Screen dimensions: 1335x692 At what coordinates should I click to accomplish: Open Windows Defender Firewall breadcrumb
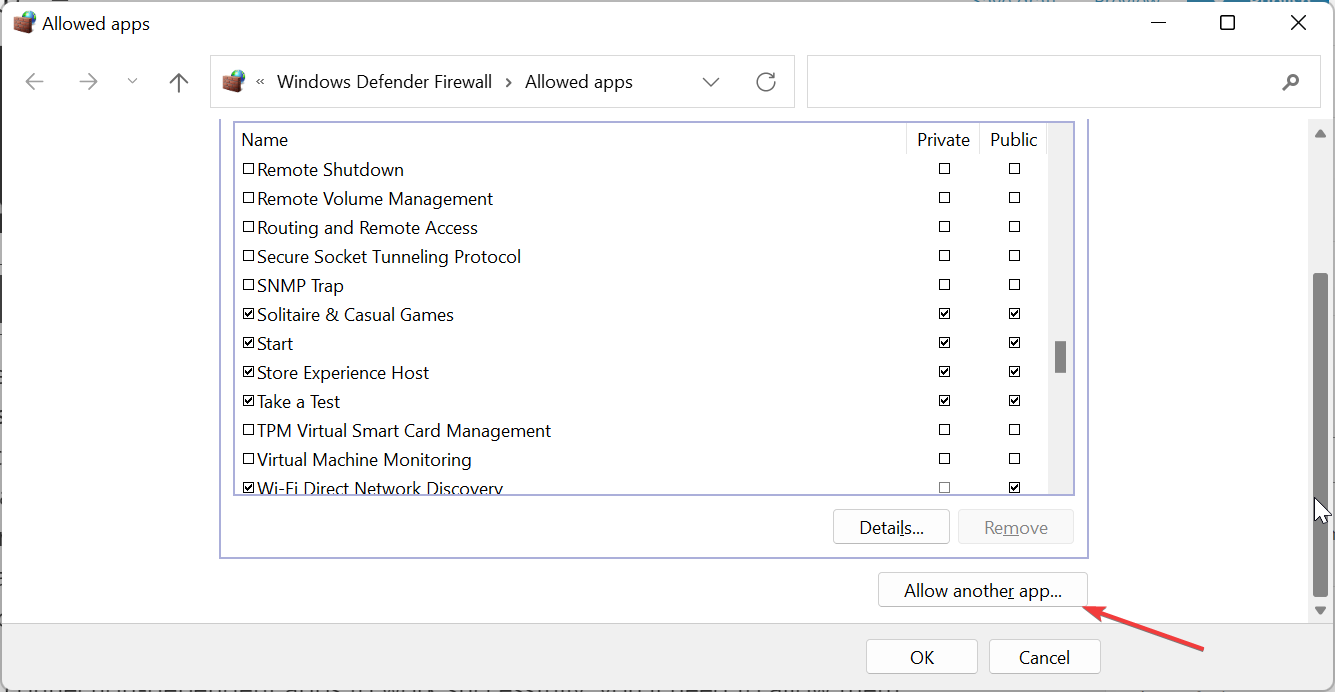(x=384, y=82)
